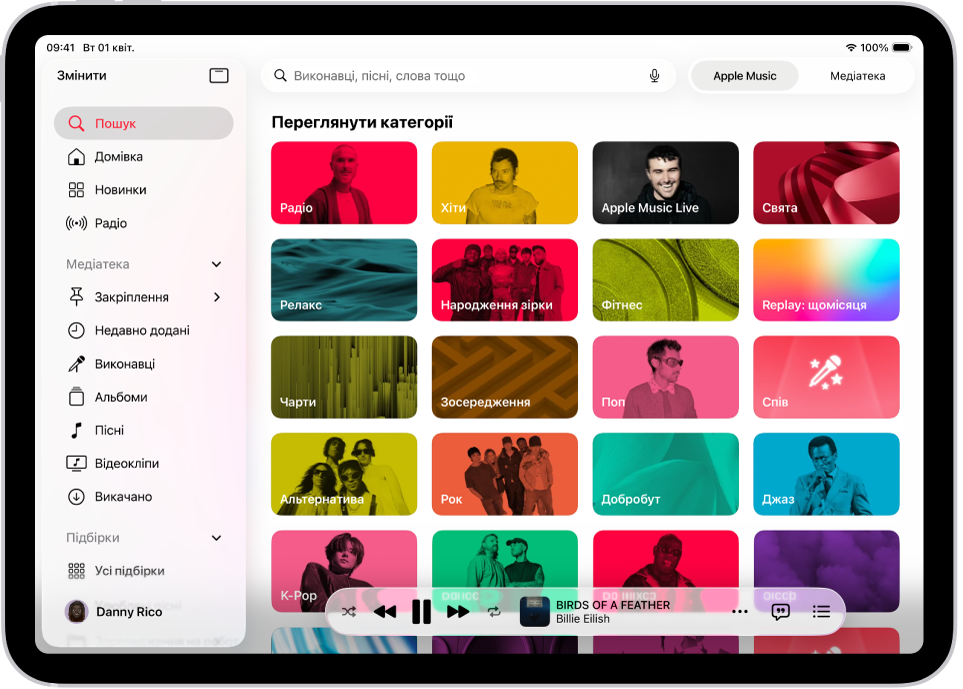The width and height of the screenshot is (963, 689).
Task: Open the Джаз category tile
Action: pyautogui.click(x=827, y=474)
